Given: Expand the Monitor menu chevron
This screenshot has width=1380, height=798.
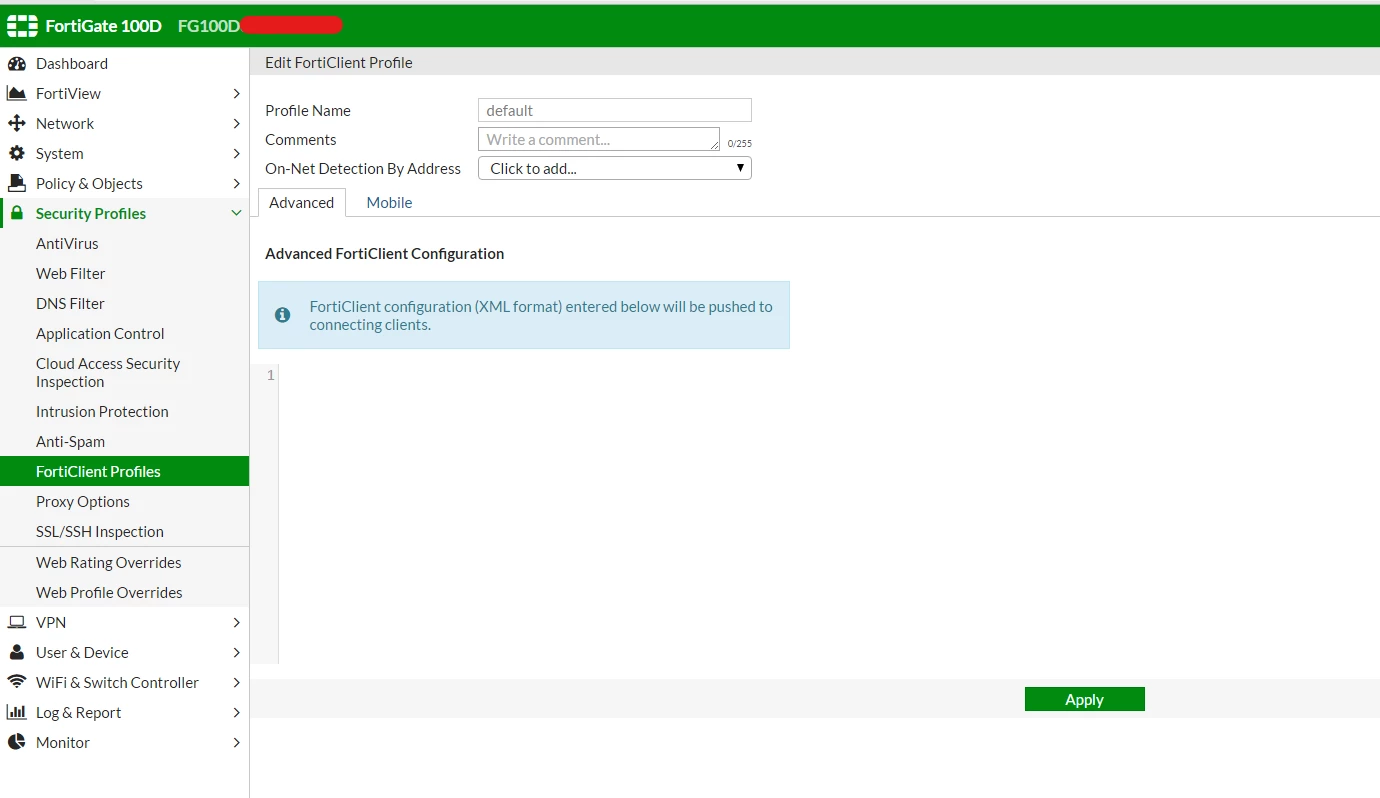Looking at the screenshot, I should tap(236, 743).
